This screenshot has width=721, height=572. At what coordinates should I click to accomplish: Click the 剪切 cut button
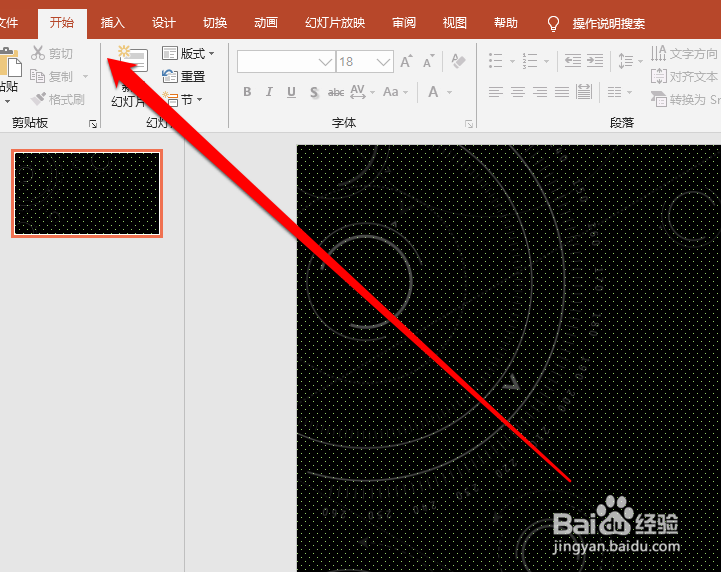[x=52, y=53]
